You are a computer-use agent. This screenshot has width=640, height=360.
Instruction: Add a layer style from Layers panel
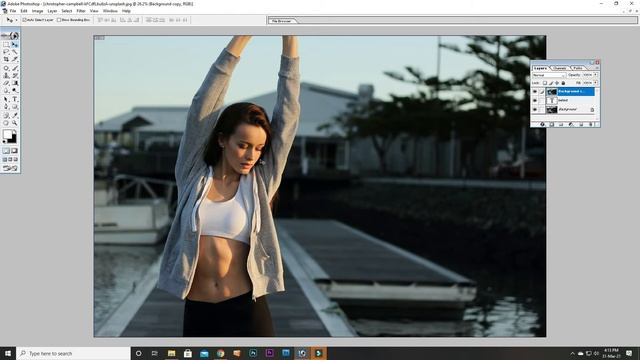point(542,124)
